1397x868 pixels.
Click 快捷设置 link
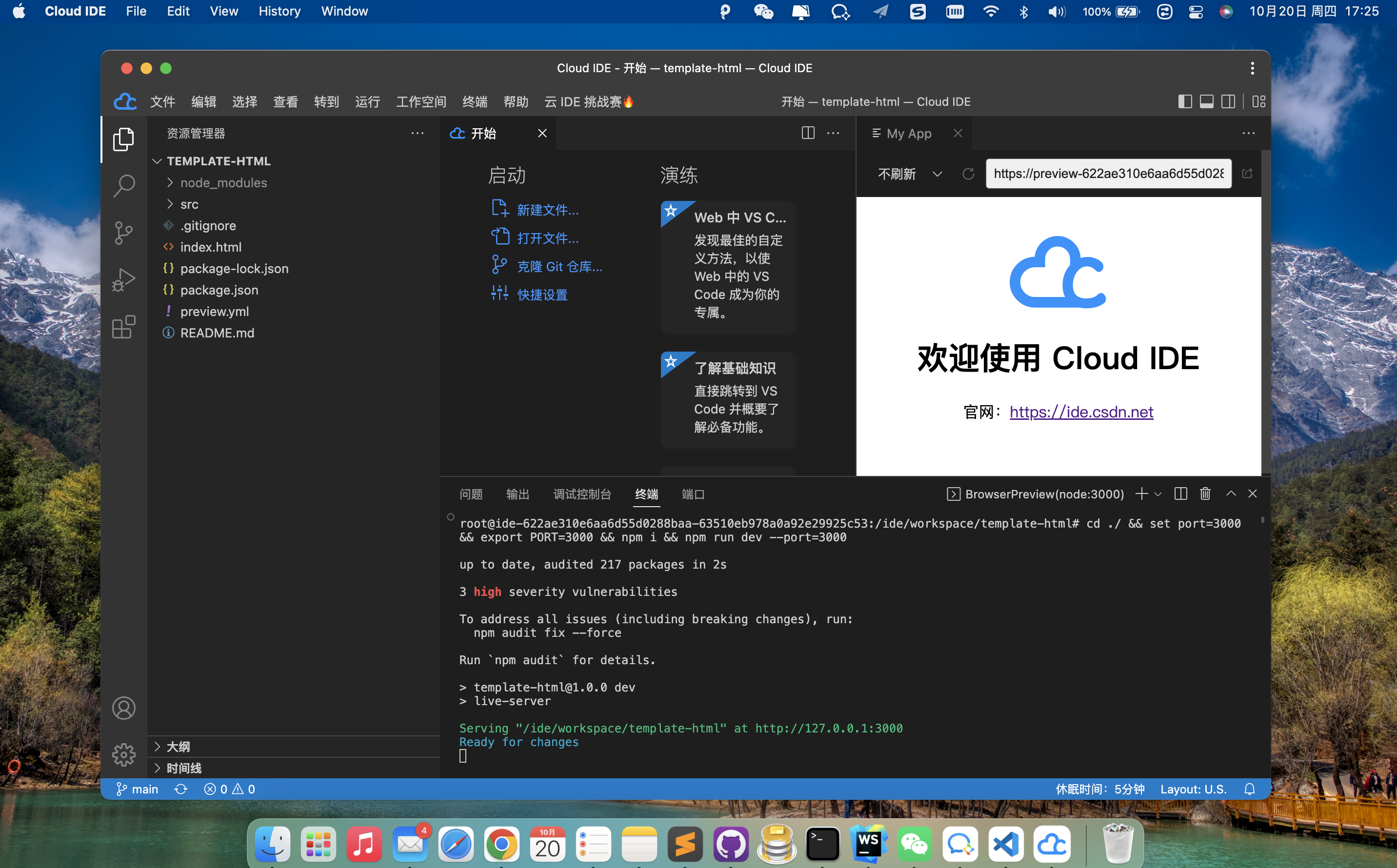point(542,295)
